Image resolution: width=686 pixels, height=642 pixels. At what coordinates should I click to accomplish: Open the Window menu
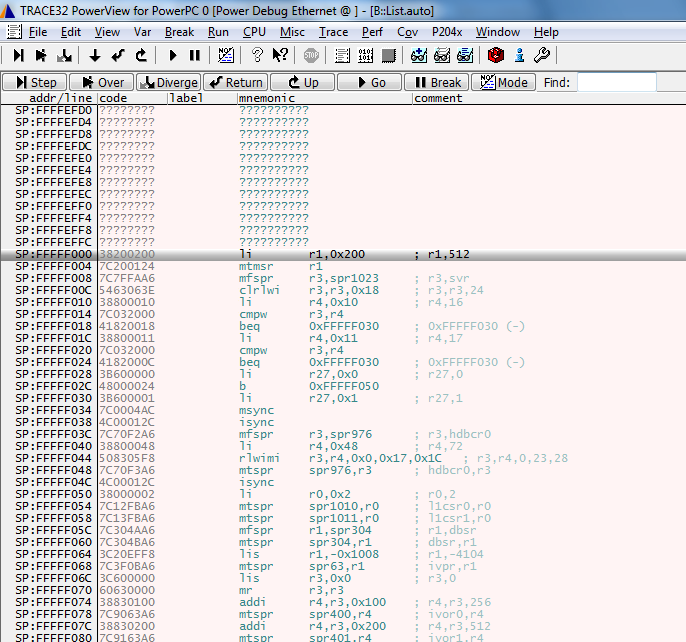[498, 32]
